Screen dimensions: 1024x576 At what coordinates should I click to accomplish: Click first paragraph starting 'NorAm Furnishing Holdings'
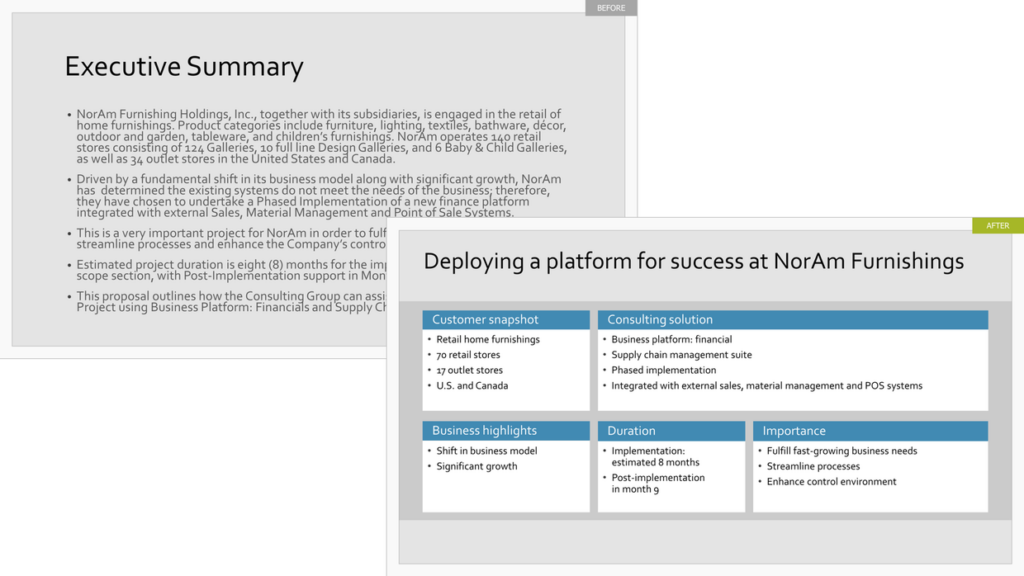click(320, 137)
